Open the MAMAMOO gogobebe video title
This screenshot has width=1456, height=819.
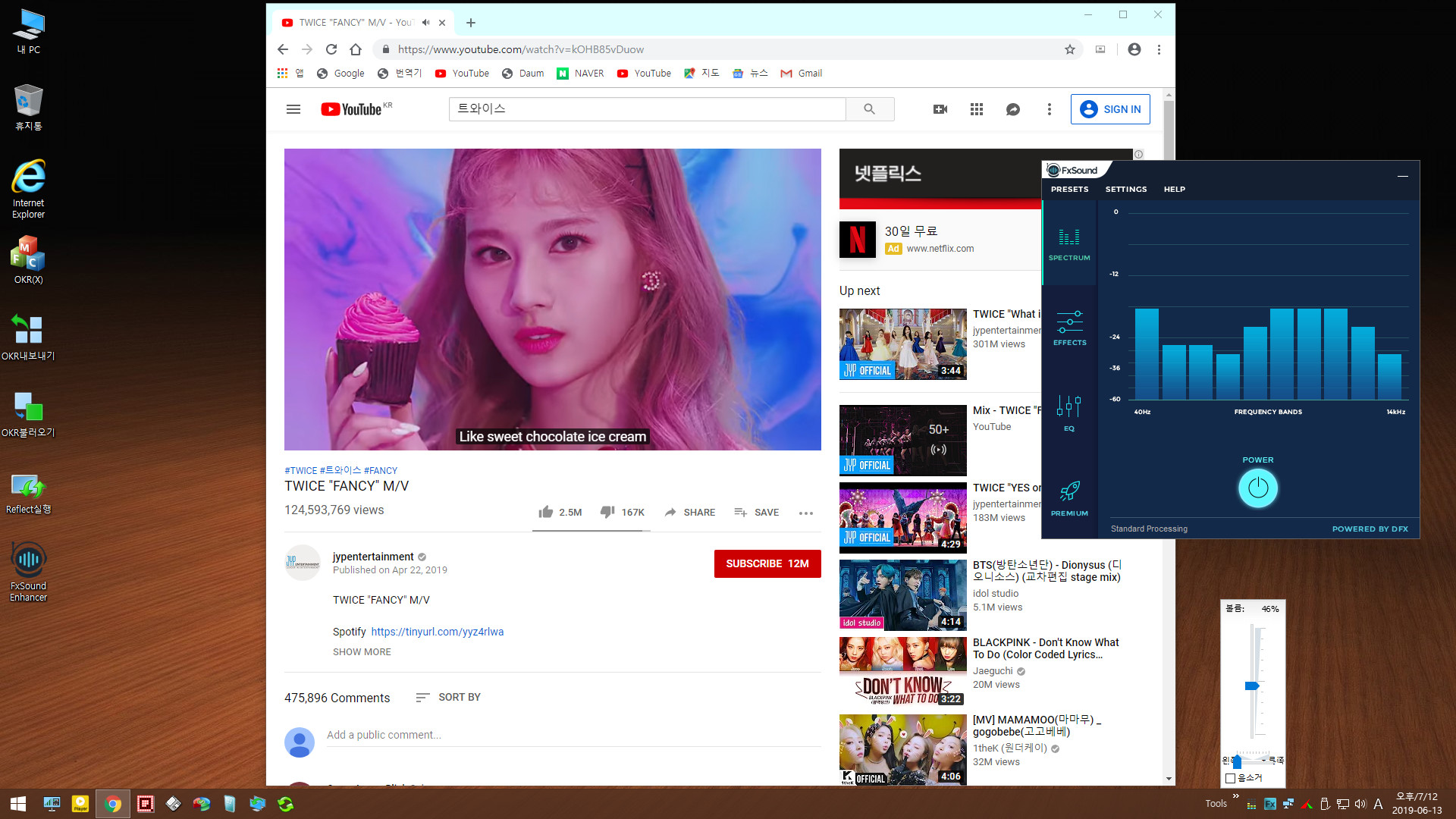(x=1037, y=726)
